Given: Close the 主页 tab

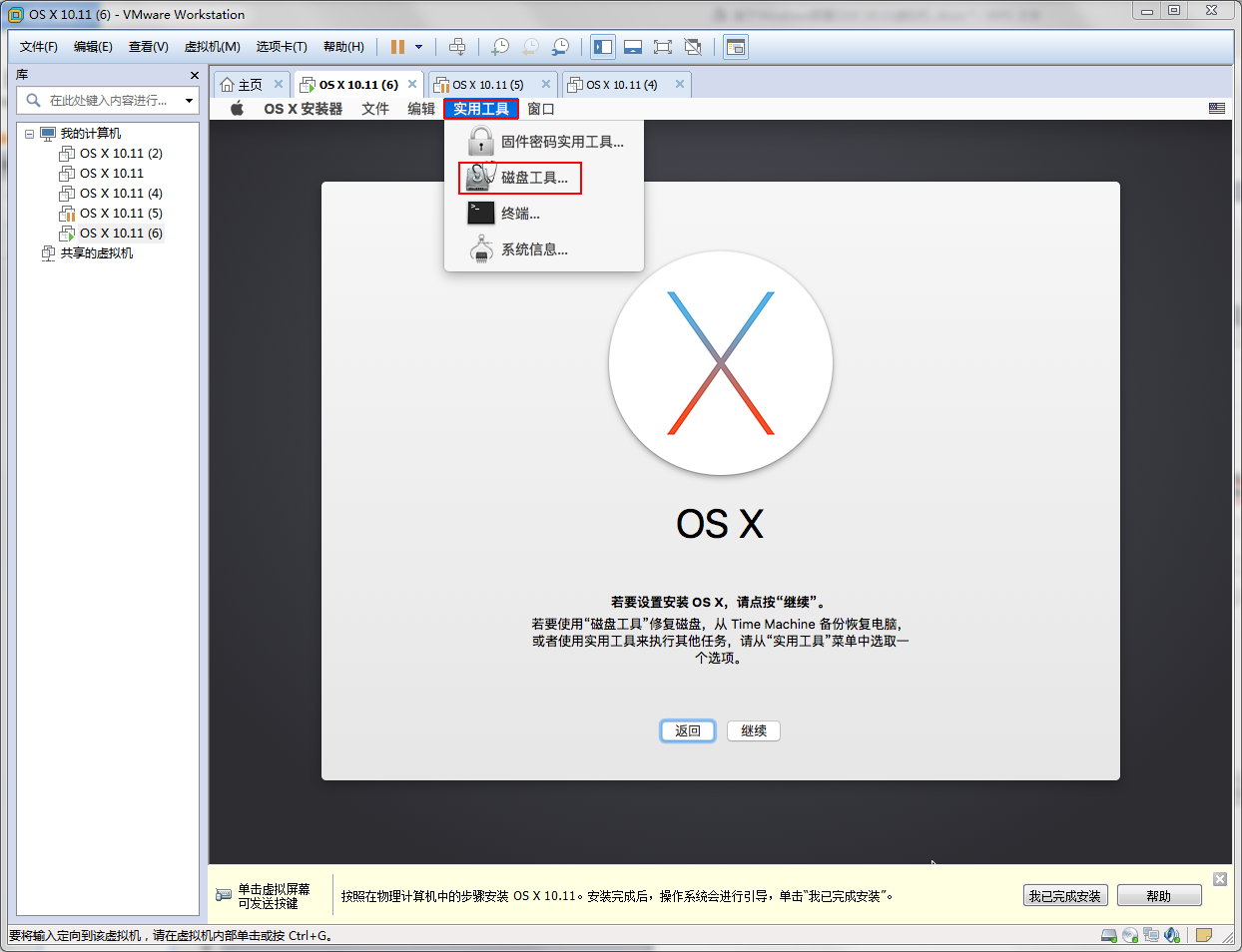Looking at the screenshot, I should click(279, 84).
